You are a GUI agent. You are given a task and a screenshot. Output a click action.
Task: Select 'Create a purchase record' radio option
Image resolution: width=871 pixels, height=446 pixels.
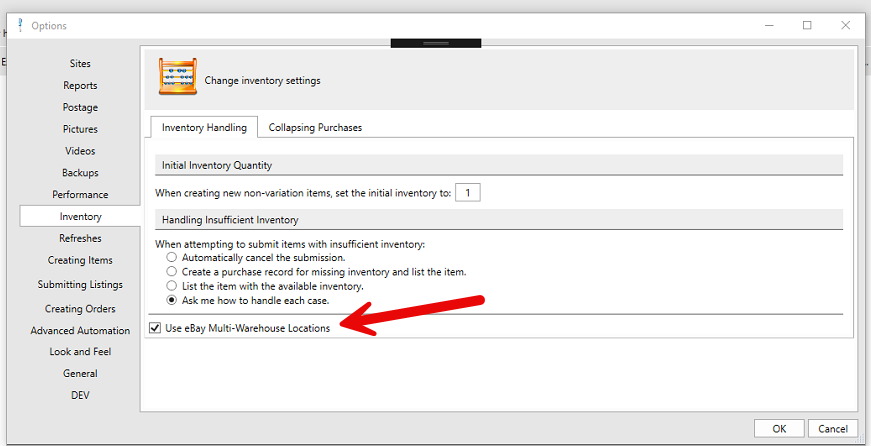(172, 272)
